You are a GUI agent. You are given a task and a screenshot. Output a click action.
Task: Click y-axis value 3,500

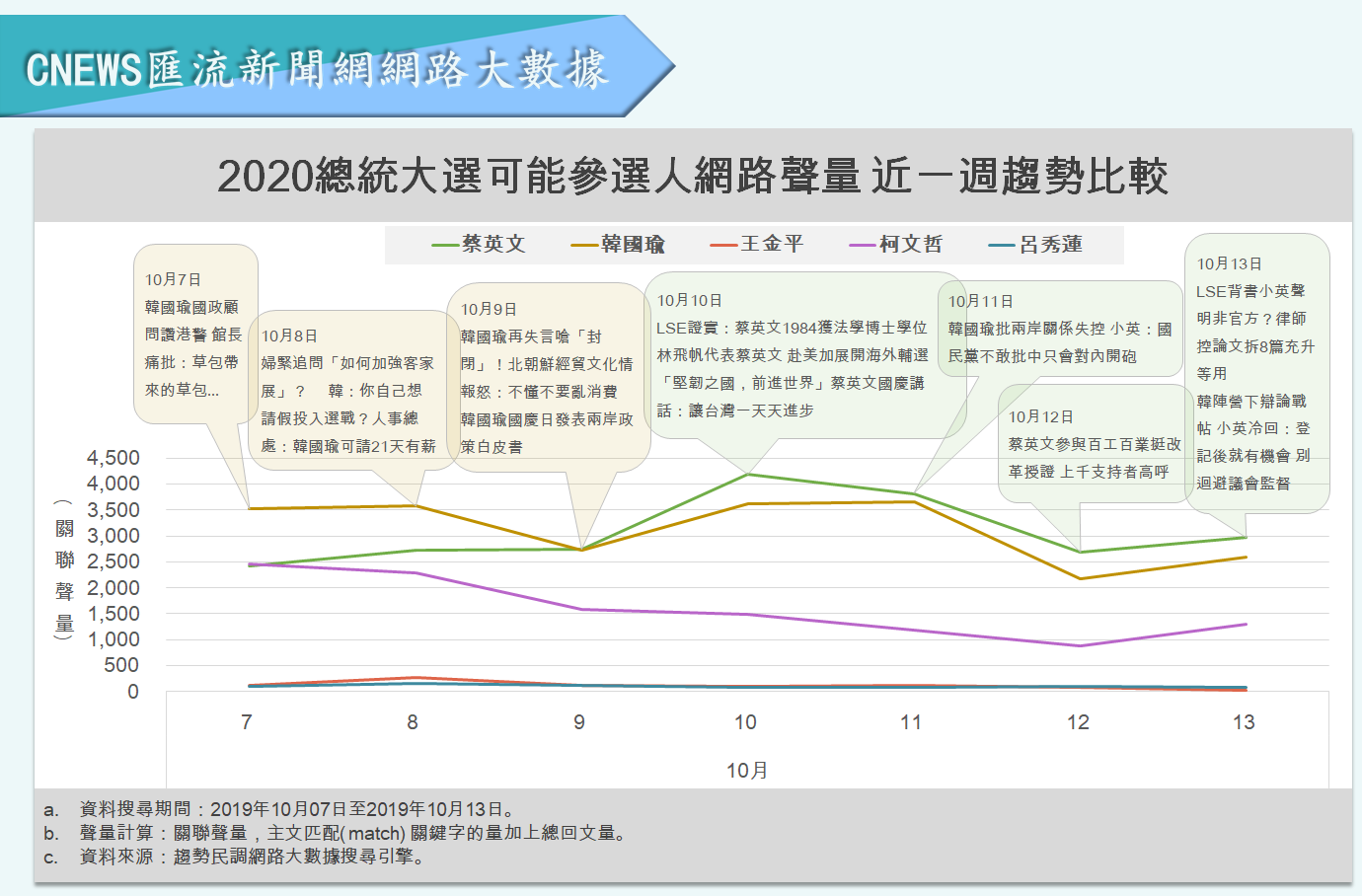pos(113,510)
